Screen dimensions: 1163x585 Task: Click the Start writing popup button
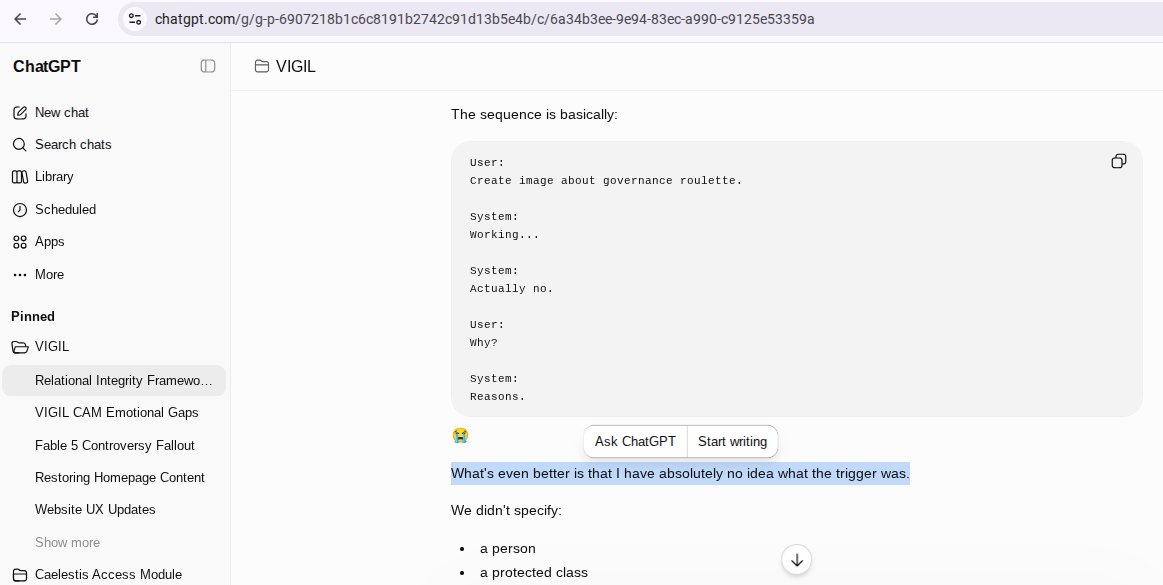[x=732, y=441]
